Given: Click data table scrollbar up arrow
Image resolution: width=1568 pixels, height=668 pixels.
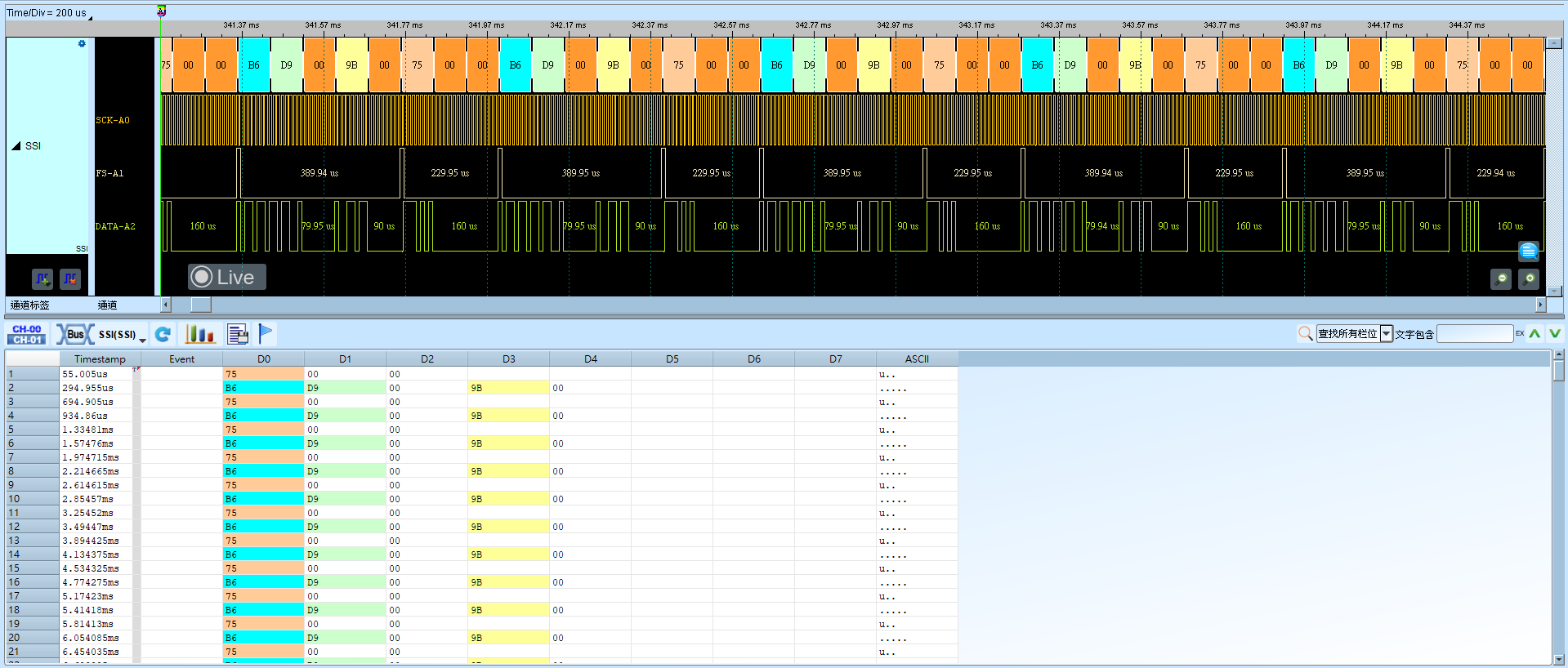Looking at the screenshot, I should pyautogui.click(x=1559, y=355).
